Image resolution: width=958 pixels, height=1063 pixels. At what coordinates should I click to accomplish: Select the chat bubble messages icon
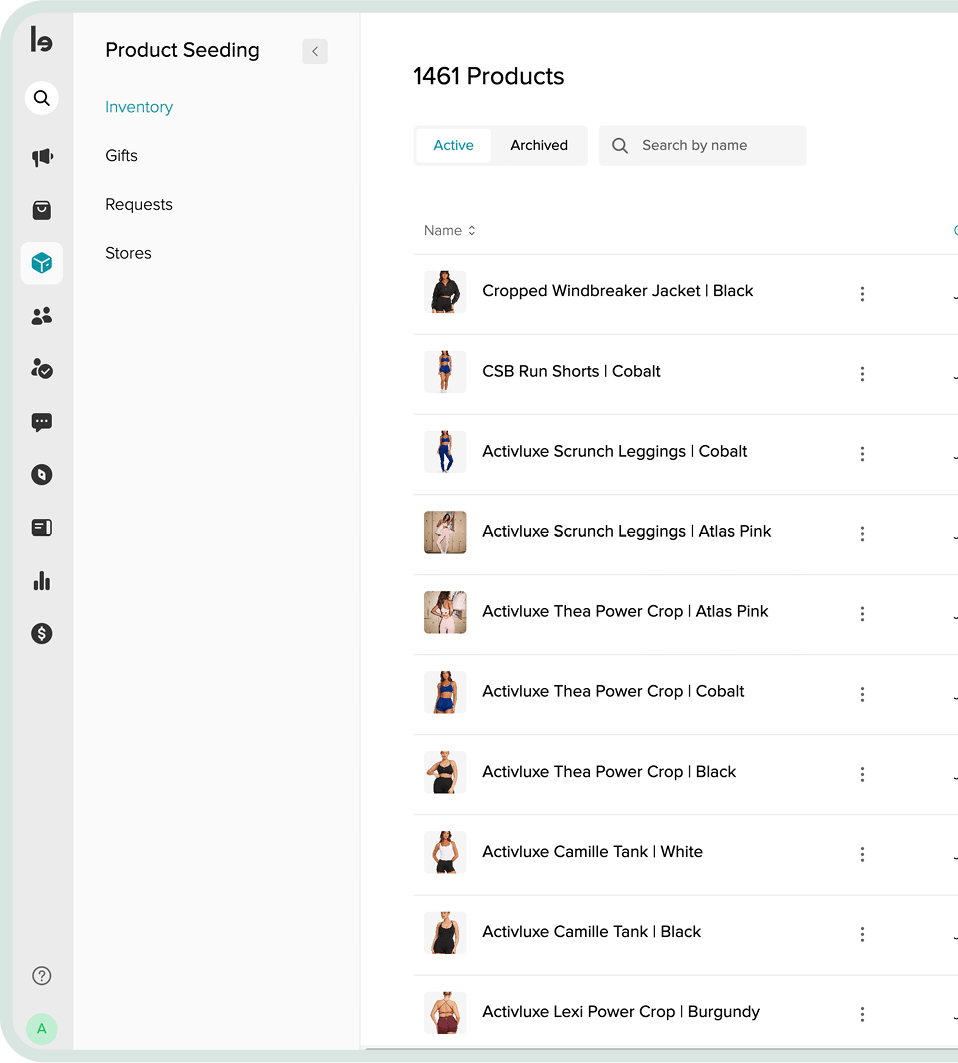42,422
